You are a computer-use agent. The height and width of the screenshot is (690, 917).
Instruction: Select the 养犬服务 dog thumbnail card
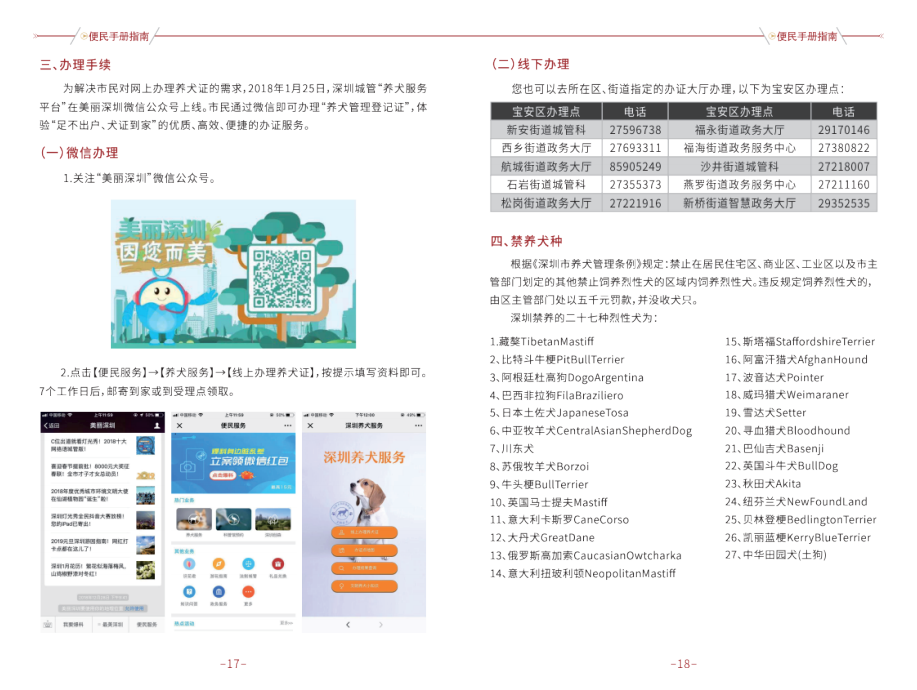pyautogui.click(x=193, y=520)
